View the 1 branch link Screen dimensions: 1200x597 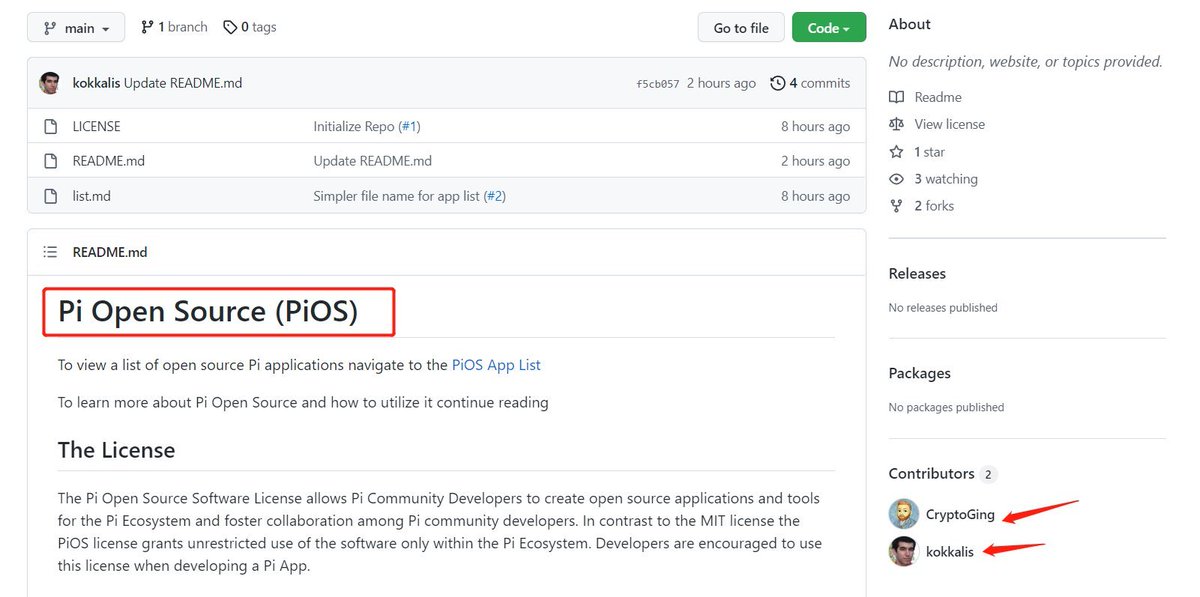click(174, 27)
